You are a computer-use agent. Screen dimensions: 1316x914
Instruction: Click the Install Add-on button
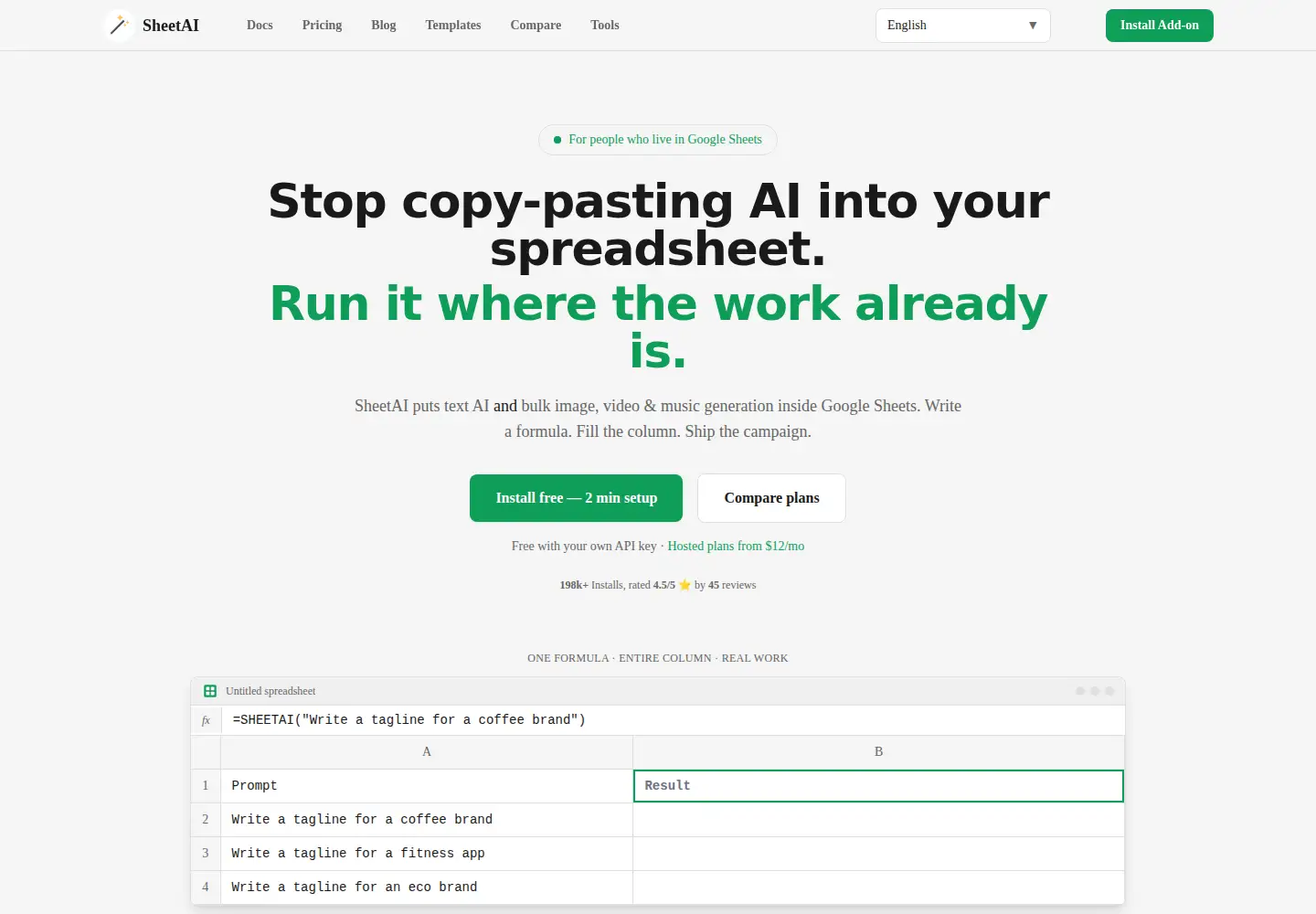1159,26
